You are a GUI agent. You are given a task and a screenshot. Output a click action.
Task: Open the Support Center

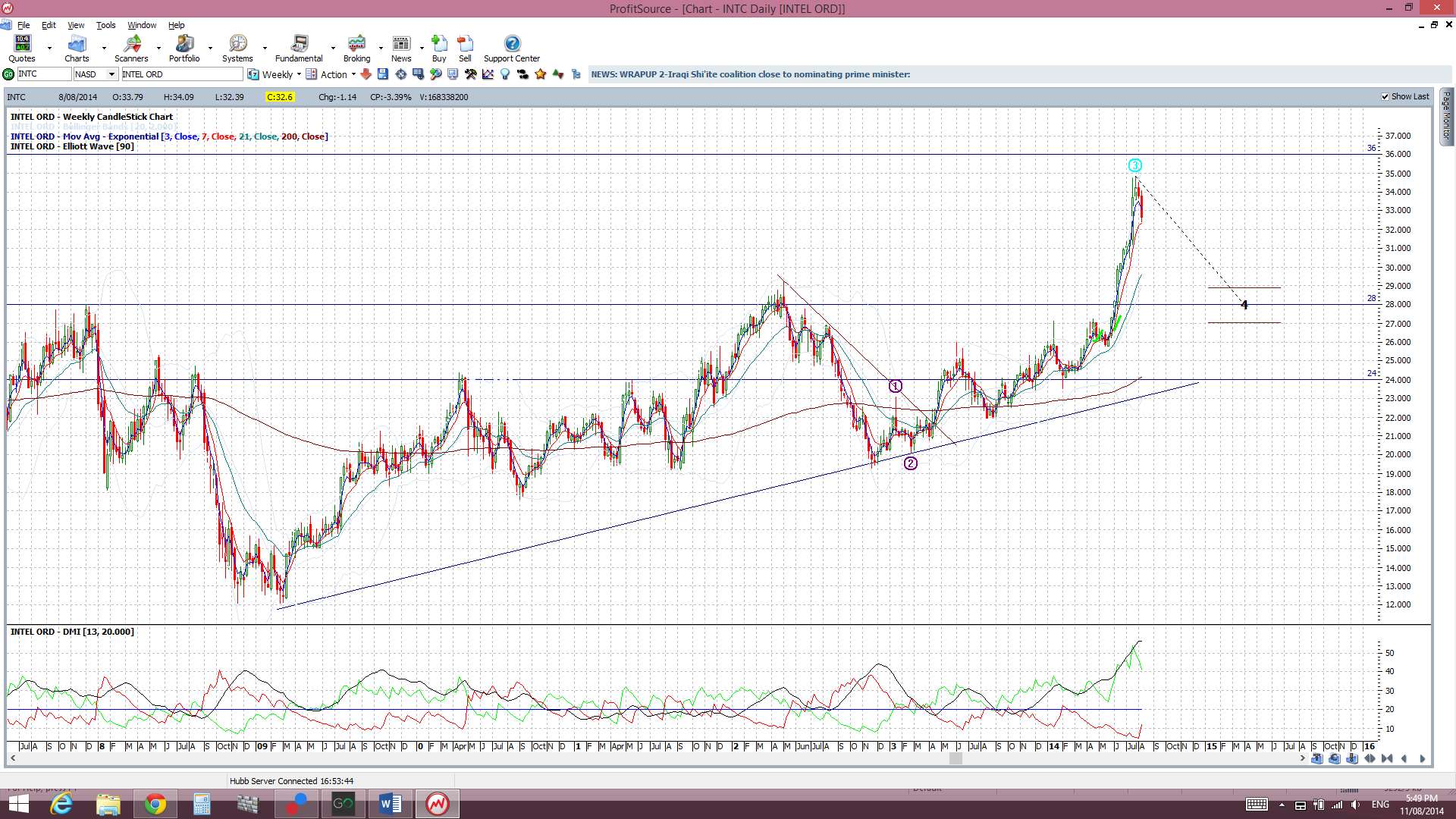coord(512,49)
